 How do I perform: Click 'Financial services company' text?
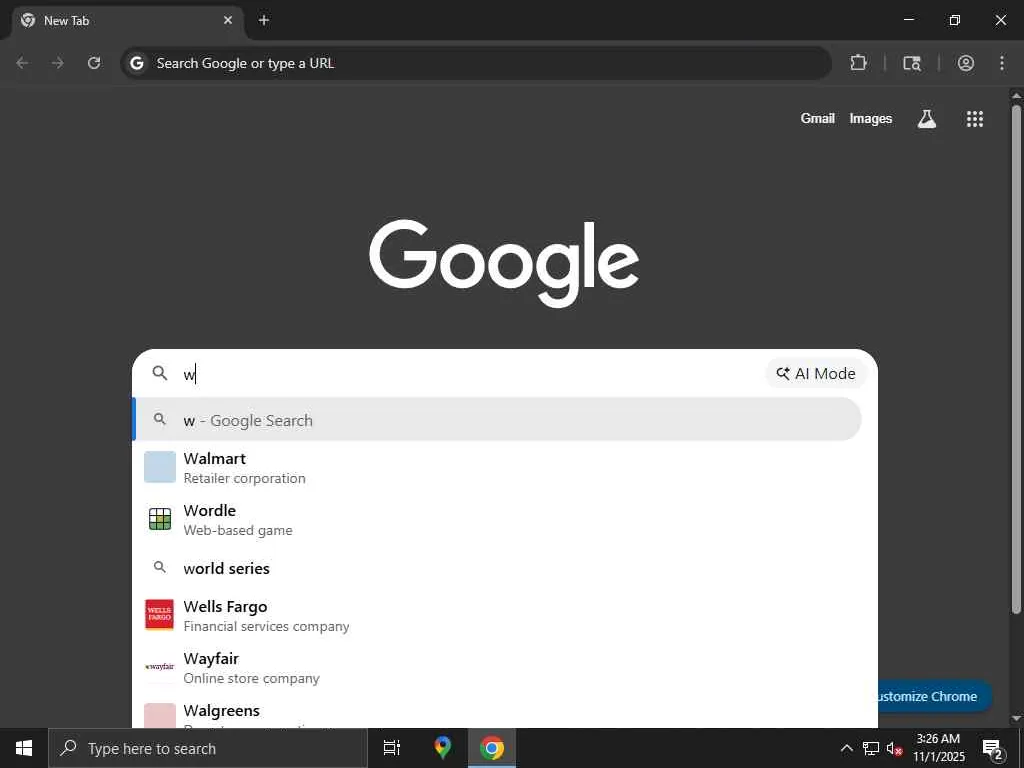[x=266, y=626]
